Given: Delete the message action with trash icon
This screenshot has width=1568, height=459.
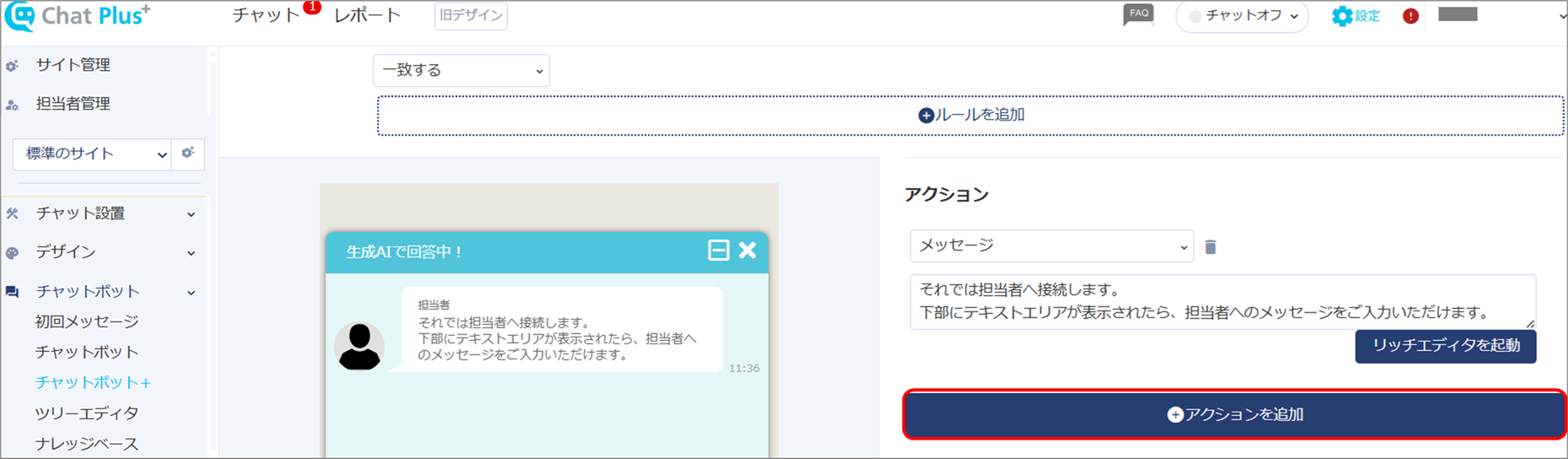Looking at the screenshot, I should coord(1211,246).
